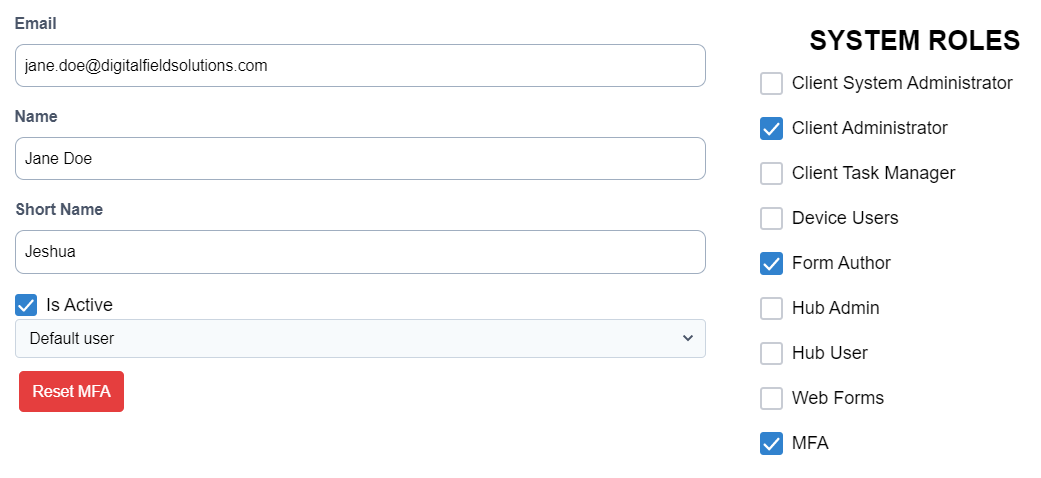Enable the Web Forms role
The image size is (1041, 478).
[x=771, y=398]
